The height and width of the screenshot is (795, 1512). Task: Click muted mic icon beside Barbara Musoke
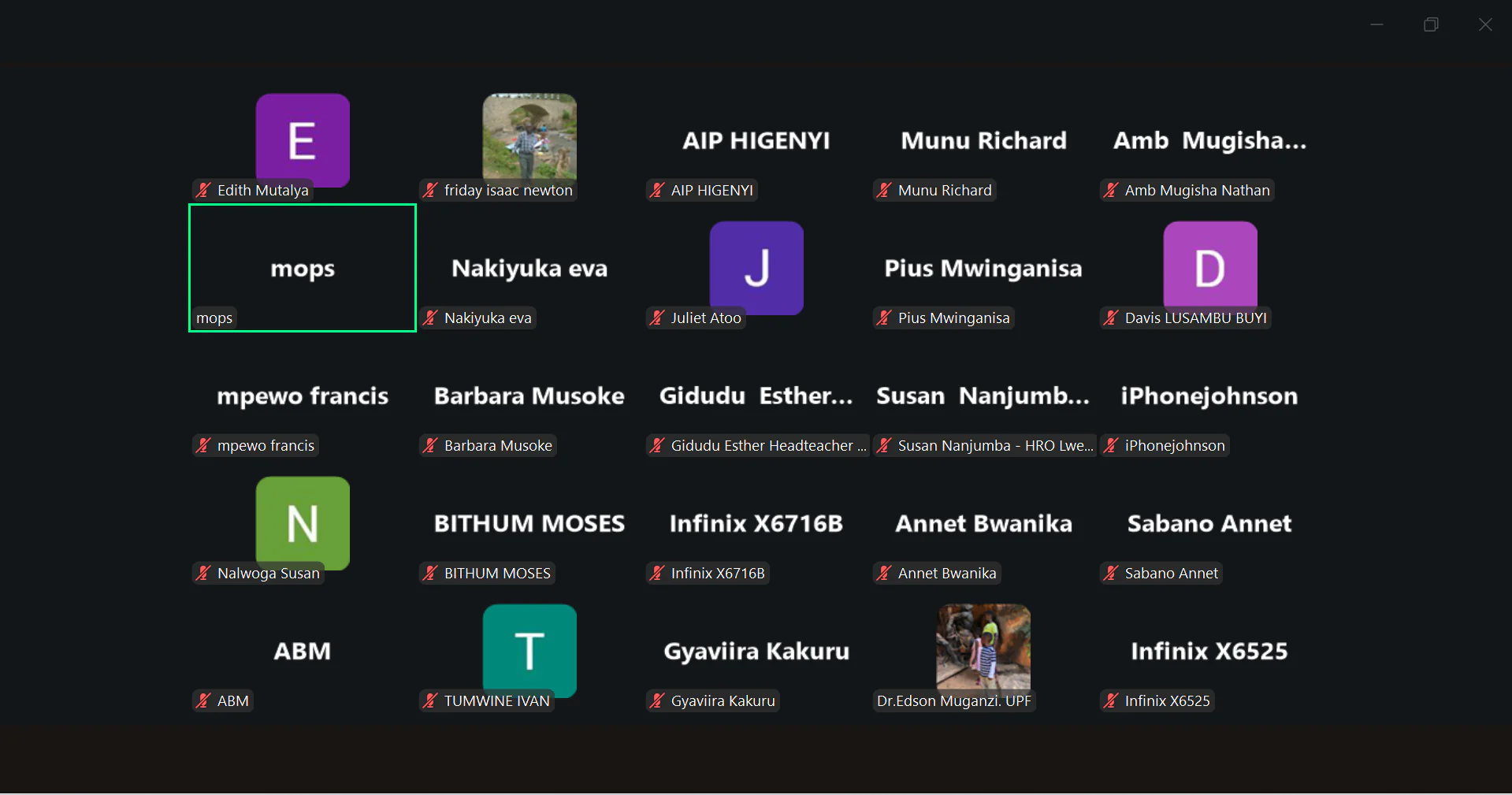pos(430,446)
